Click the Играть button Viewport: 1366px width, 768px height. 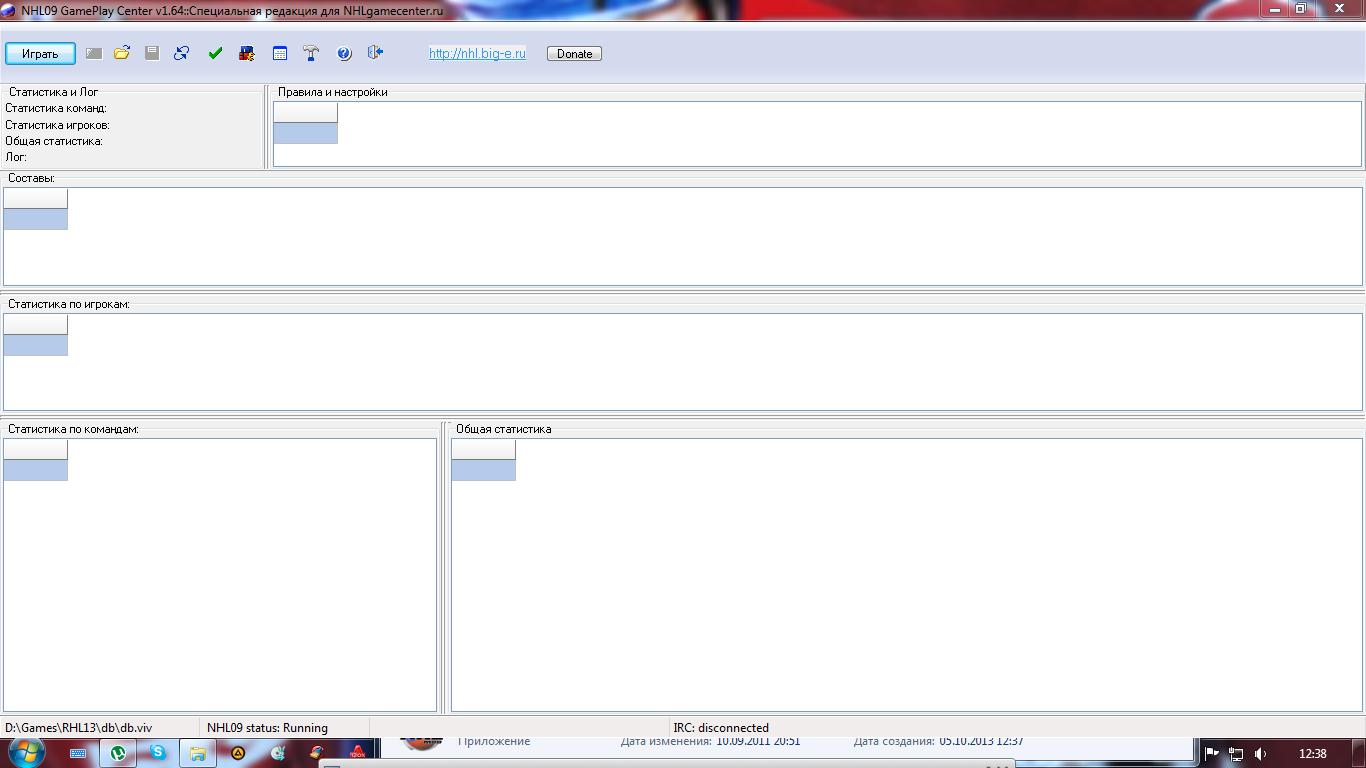coord(40,54)
